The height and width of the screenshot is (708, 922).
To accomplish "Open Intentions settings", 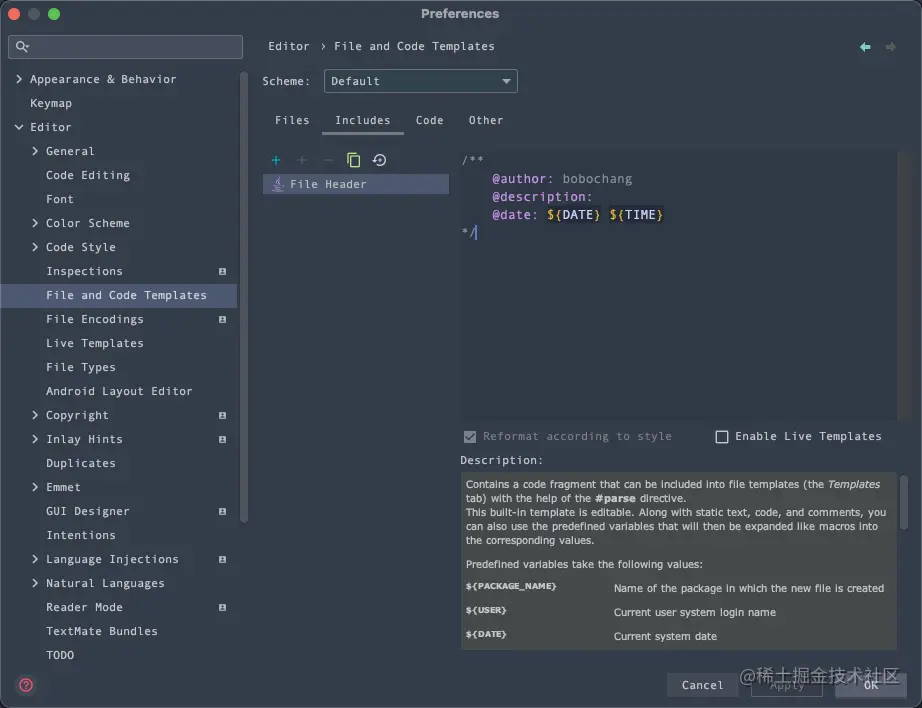I will click(x=81, y=535).
